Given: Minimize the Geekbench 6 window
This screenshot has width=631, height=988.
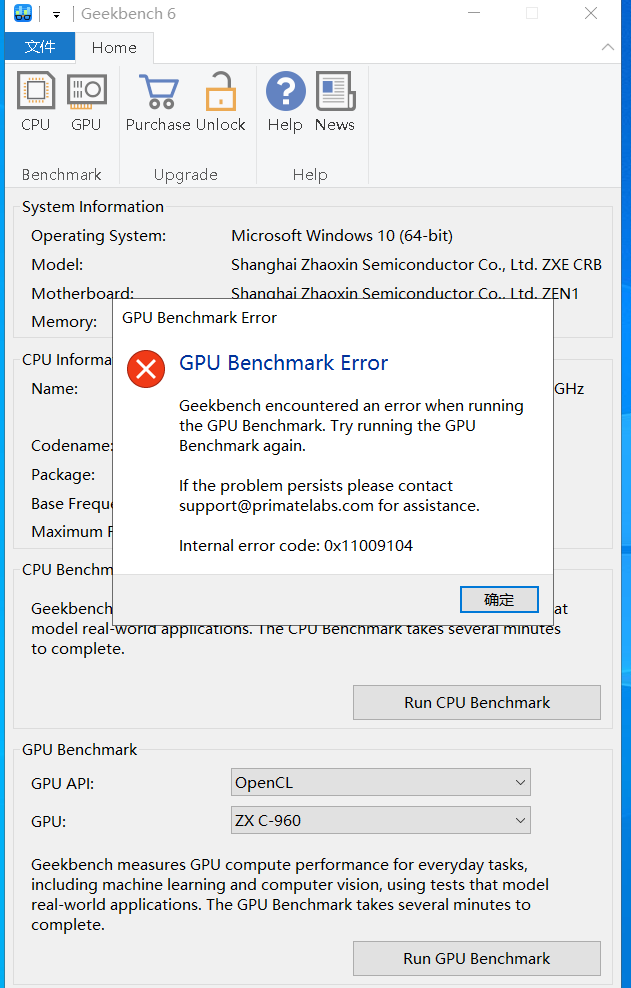Looking at the screenshot, I should [x=477, y=14].
